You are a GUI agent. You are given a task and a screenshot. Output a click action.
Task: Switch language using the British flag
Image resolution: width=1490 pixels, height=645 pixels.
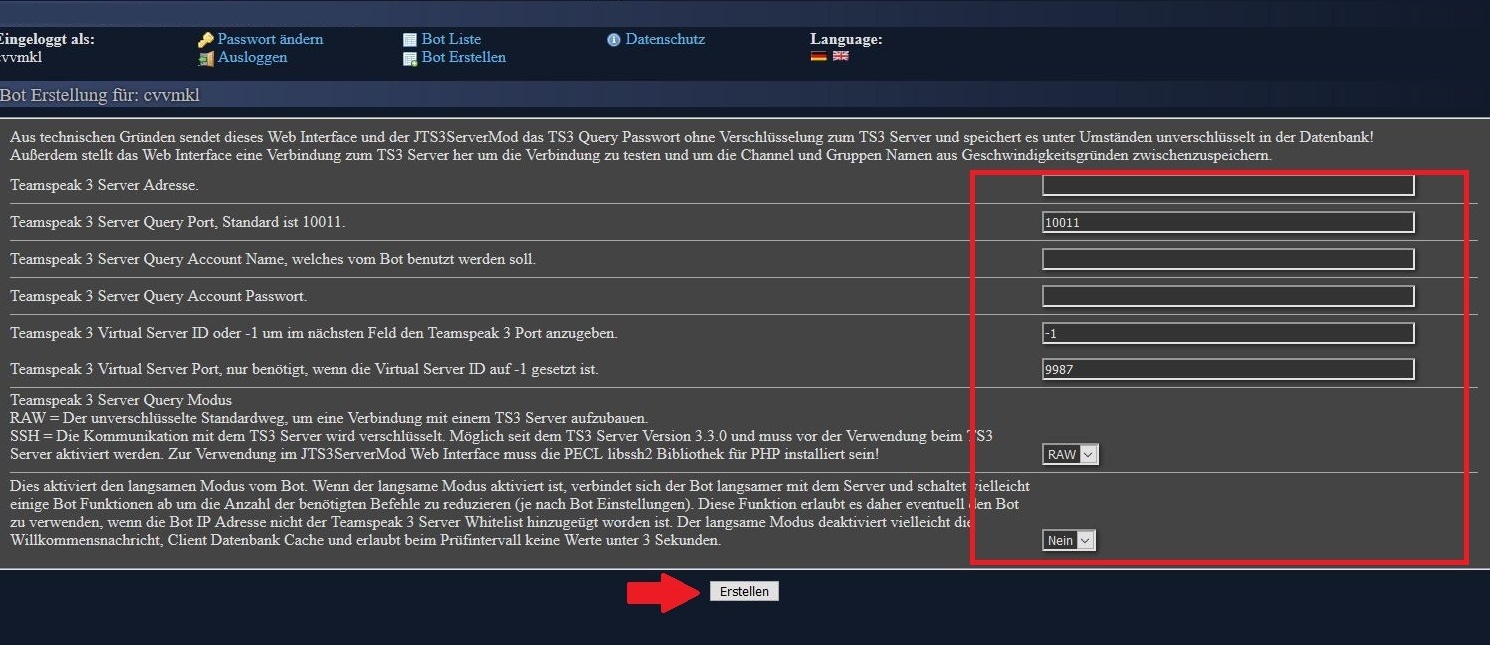point(840,57)
